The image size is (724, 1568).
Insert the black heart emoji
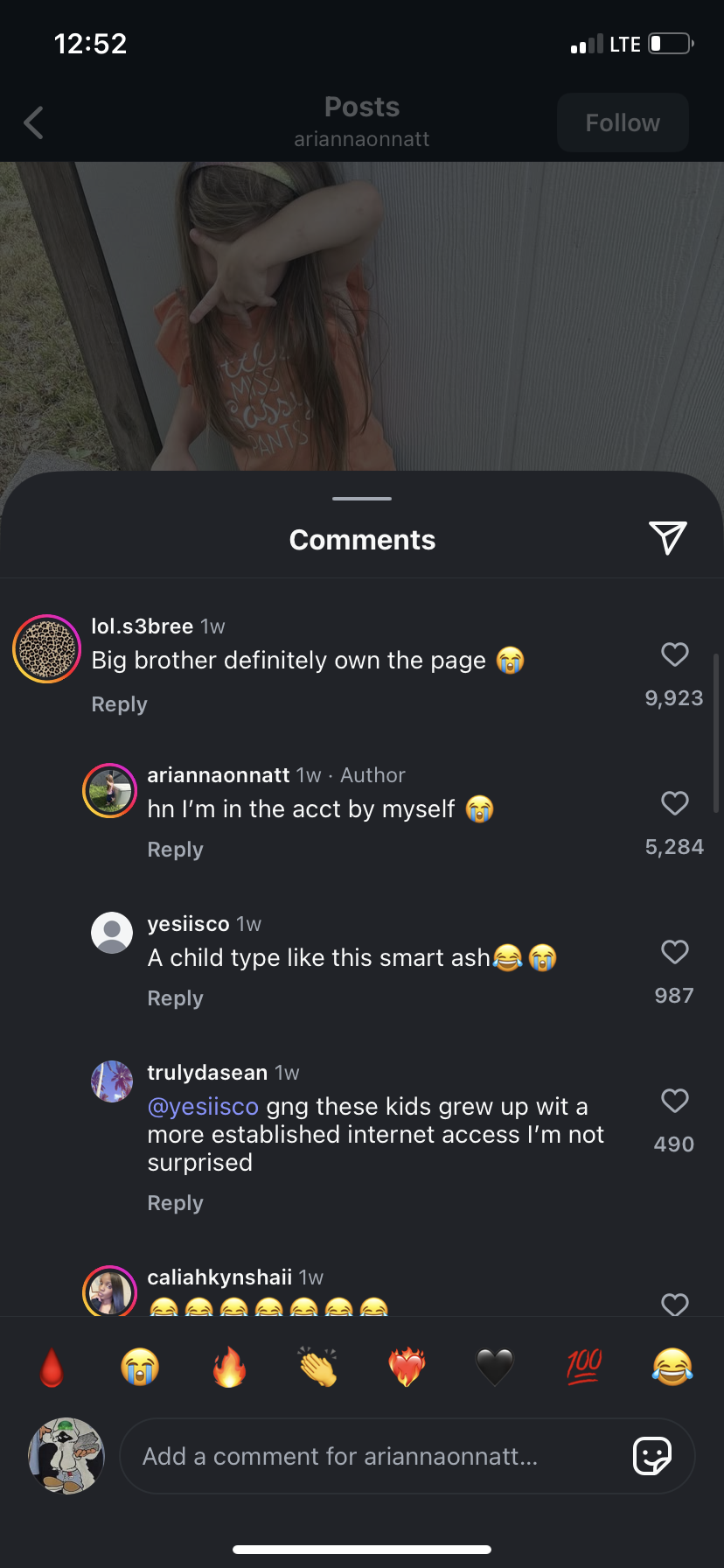tap(494, 1367)
